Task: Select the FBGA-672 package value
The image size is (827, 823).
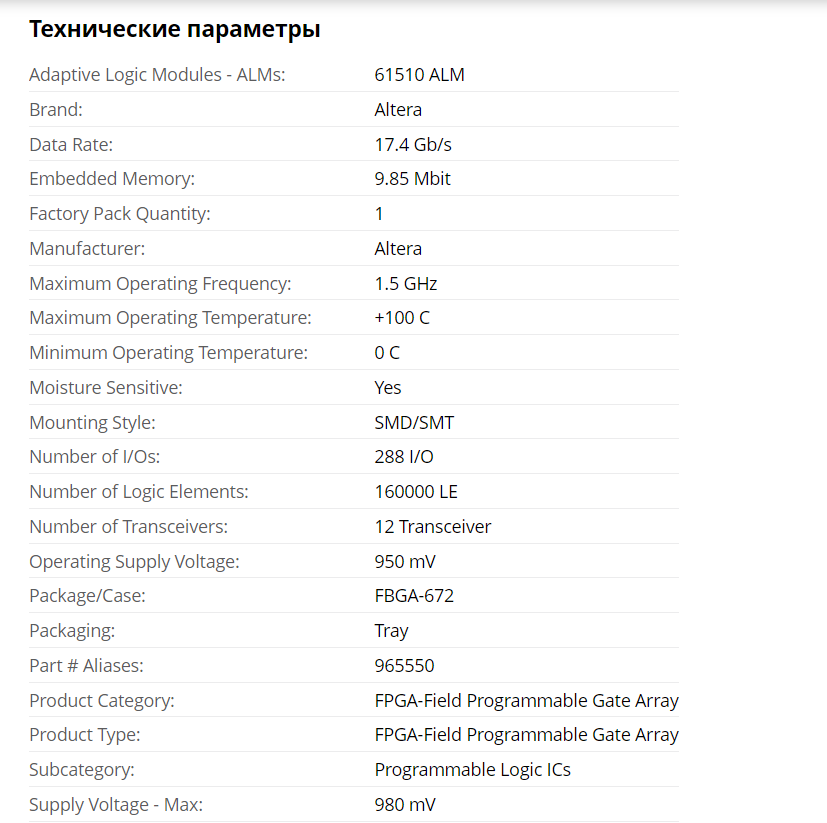Action: point(414,596)
